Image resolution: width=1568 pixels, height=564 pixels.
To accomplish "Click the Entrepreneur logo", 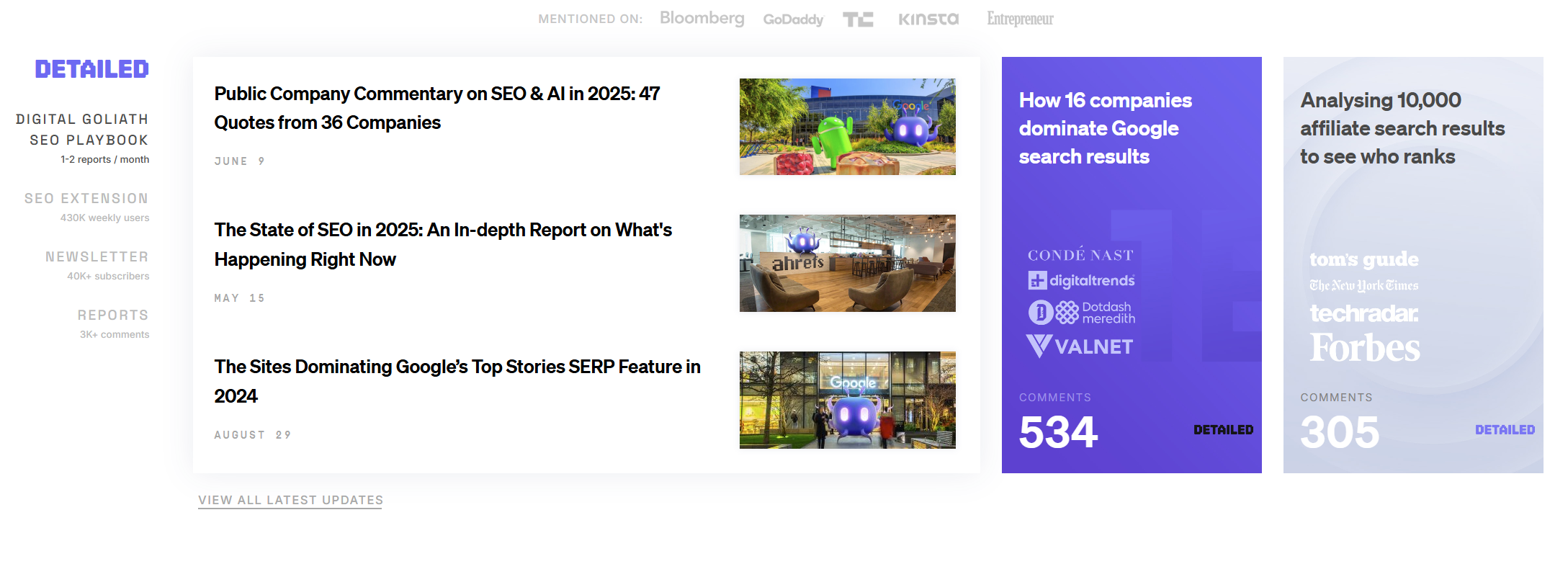I will (1020, 19).
